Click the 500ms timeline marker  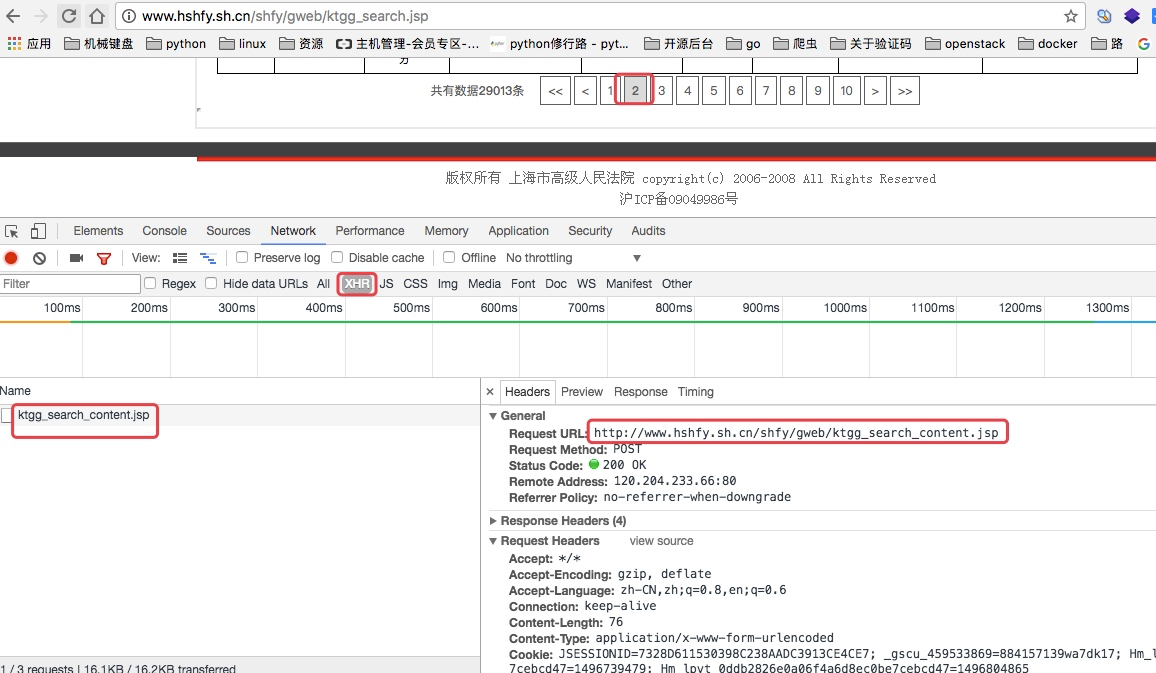point(411,307)
